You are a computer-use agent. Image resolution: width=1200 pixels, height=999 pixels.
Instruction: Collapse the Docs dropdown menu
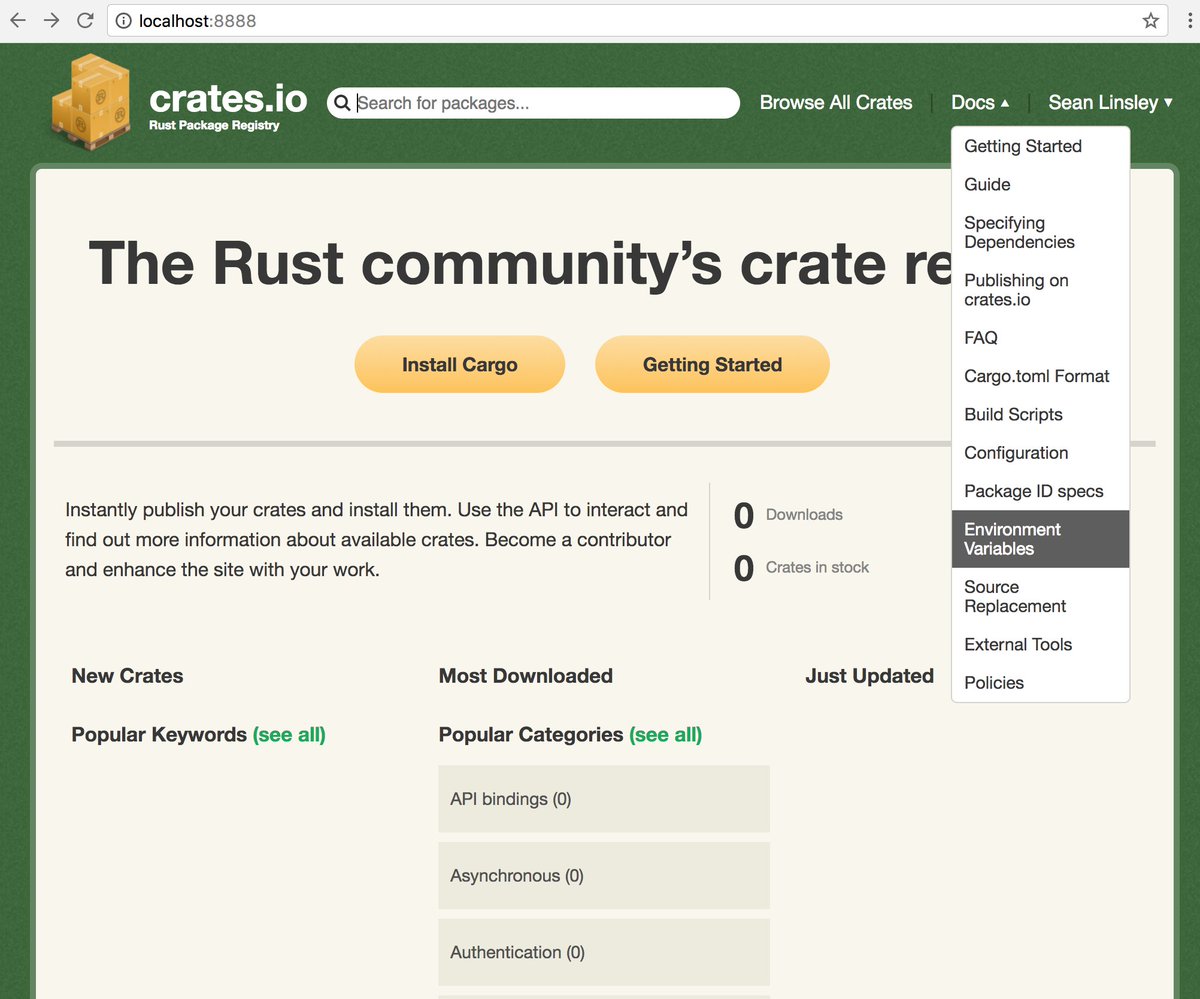tap(980, 102)
